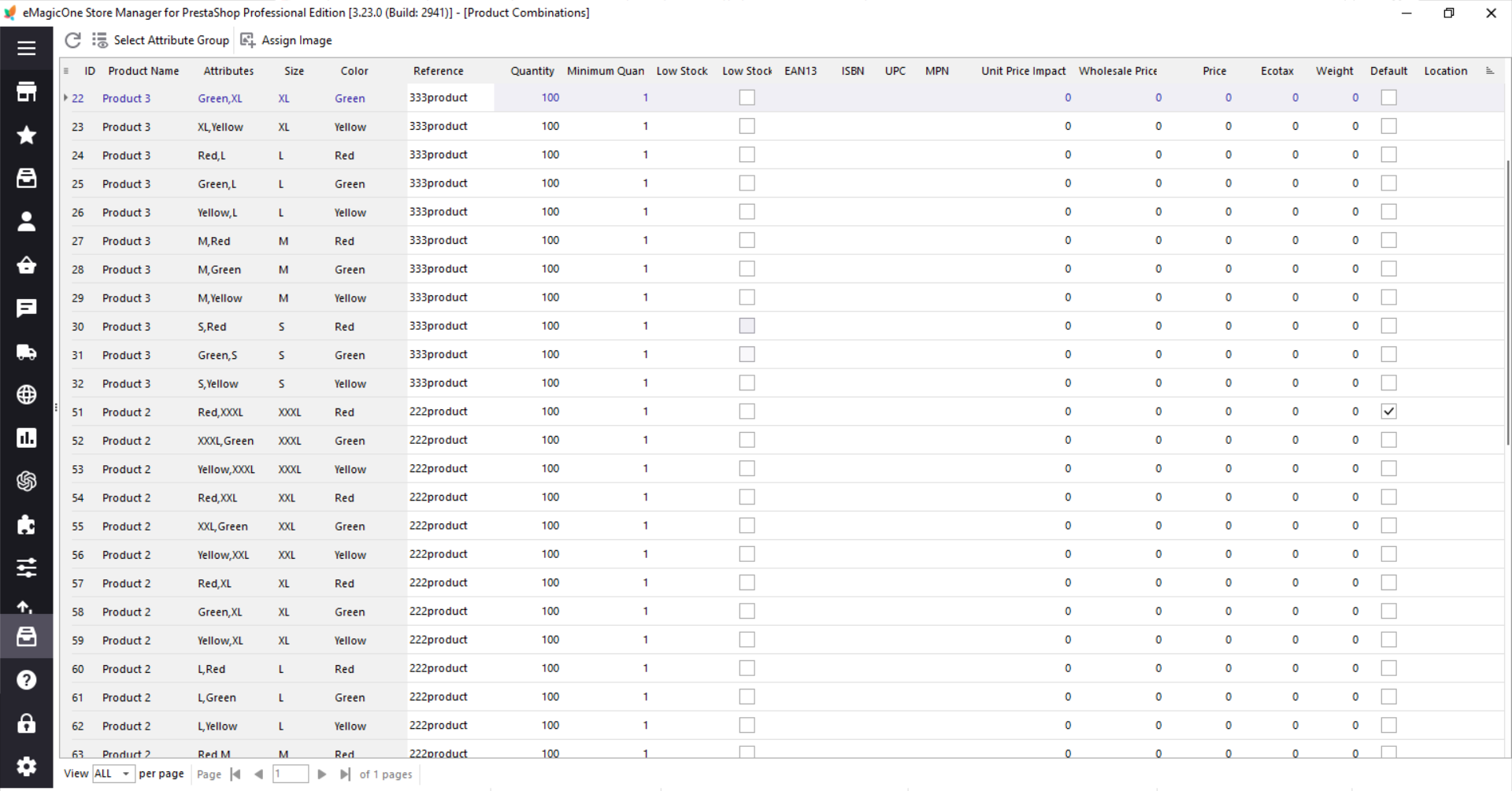Open shipping truck icon in sidebar

coord(26,352)
